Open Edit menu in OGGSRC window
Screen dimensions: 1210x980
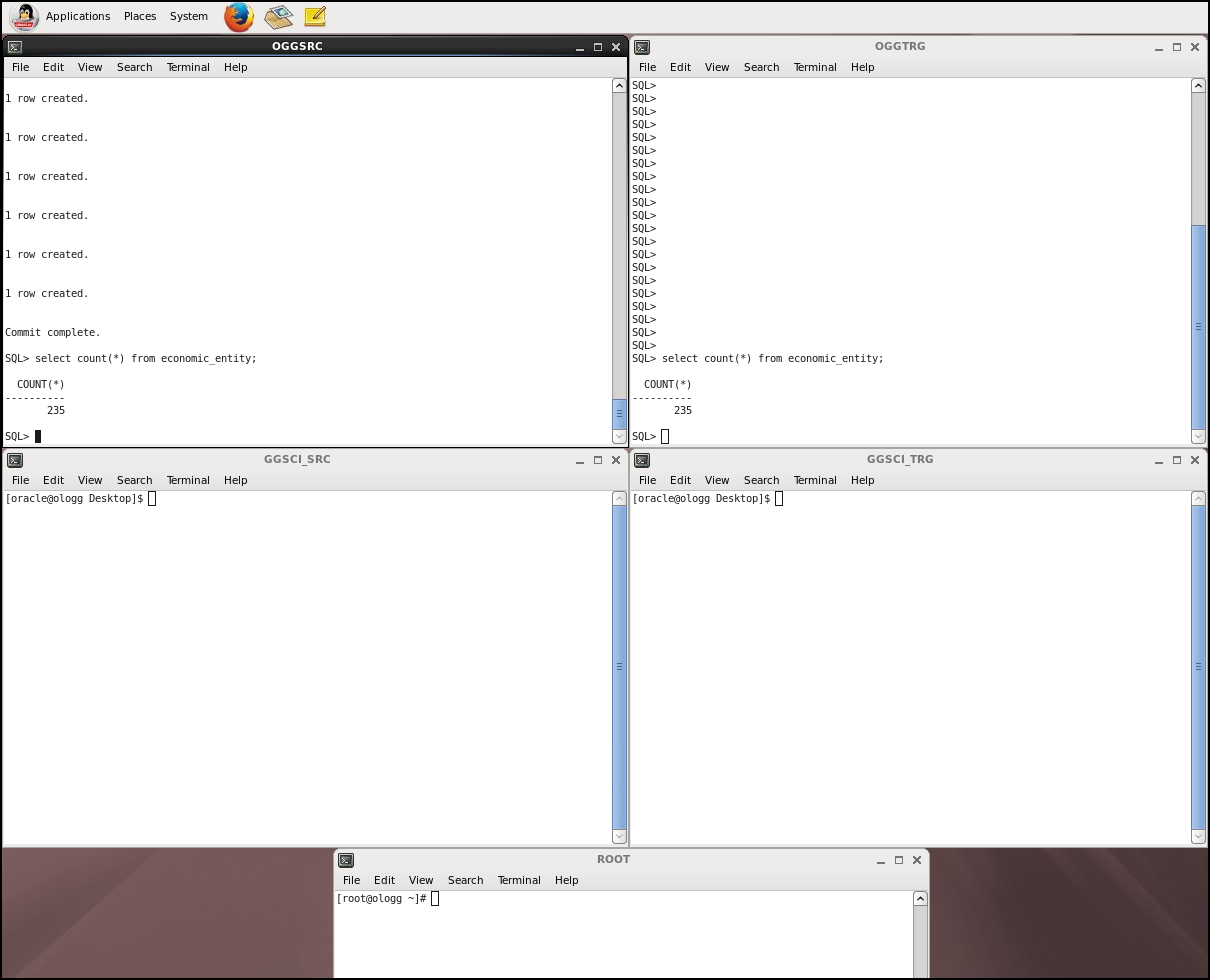53,67
